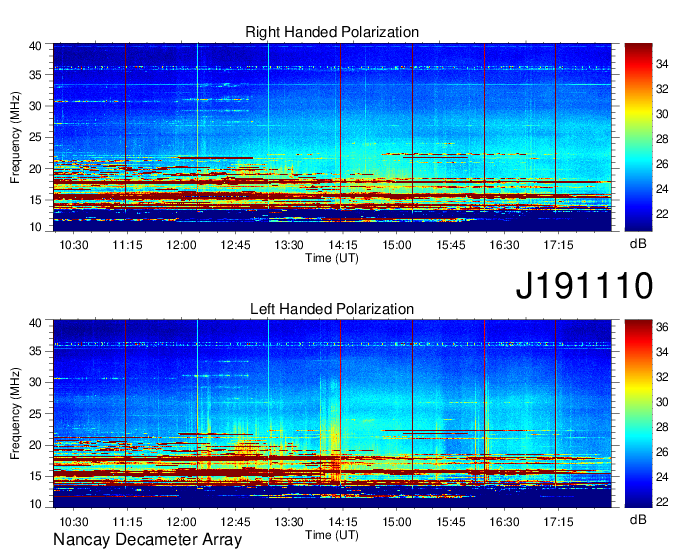Select the large "J191110" observation label
Screen dimensions: 680x552
pos(584,285)
